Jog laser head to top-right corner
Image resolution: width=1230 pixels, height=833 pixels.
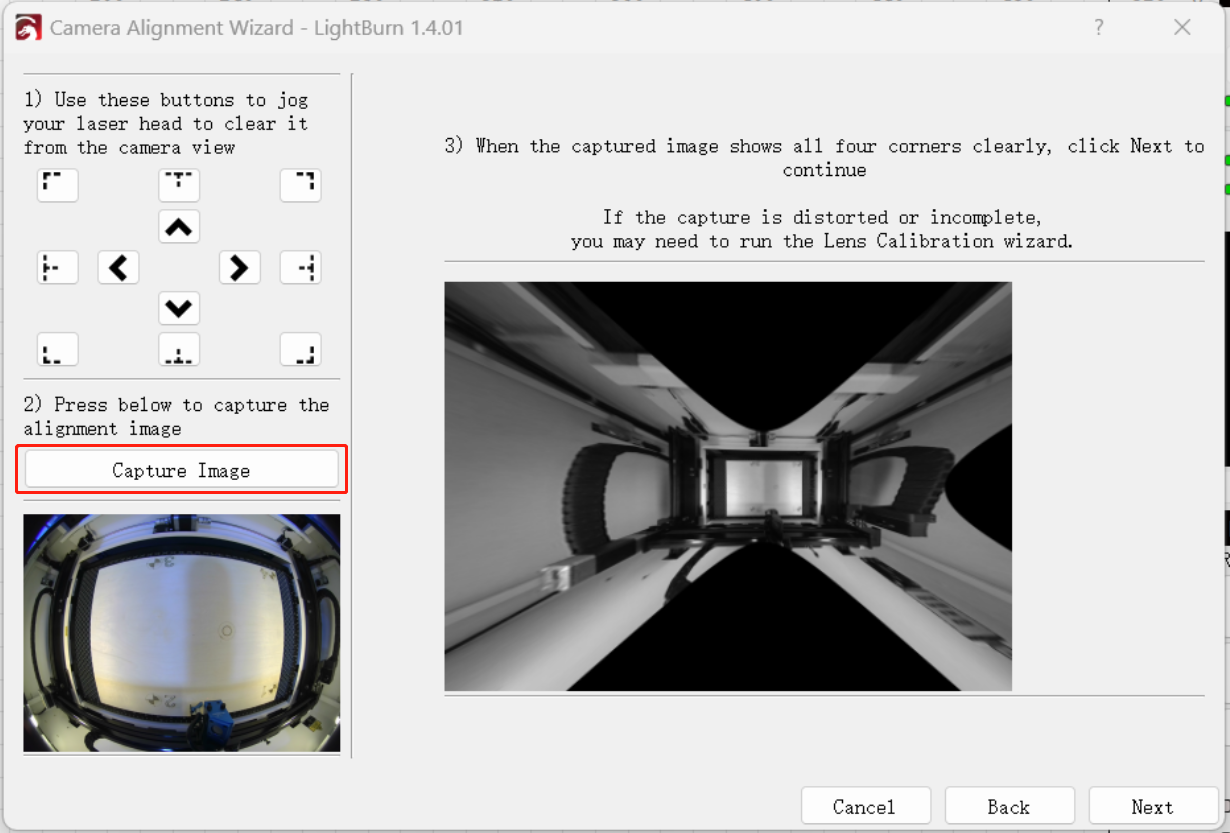[x=301, y=186]
